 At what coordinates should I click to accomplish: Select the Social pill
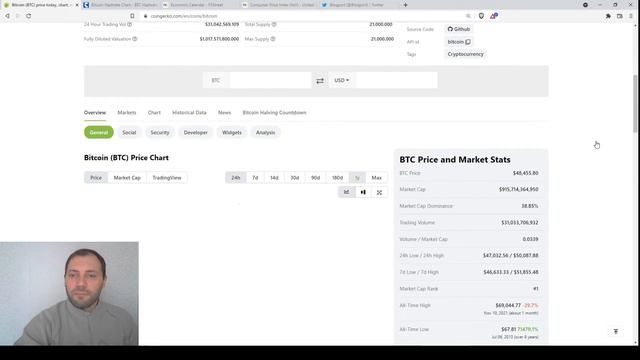click(x=129, y=132)
